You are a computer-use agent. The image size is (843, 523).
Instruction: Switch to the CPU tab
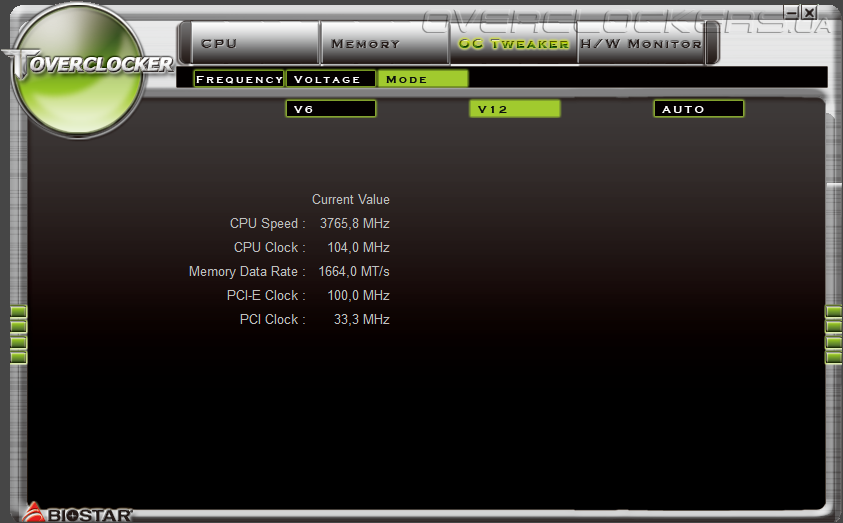pos(255,43)
